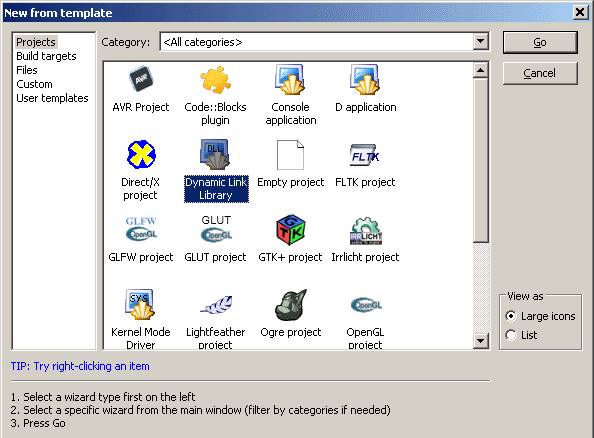
Task: Choose the Direct/X project icon
Action: coord(141,154)
